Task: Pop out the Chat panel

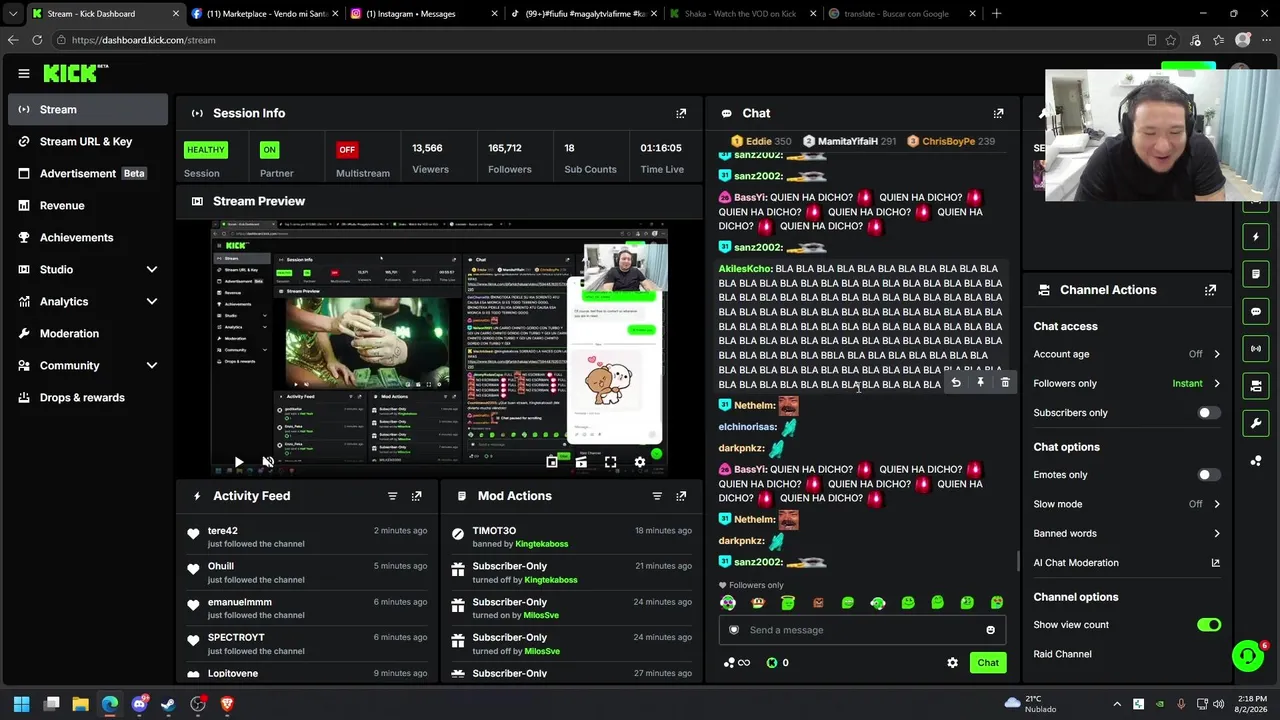Action: click(x=998, y=113)
